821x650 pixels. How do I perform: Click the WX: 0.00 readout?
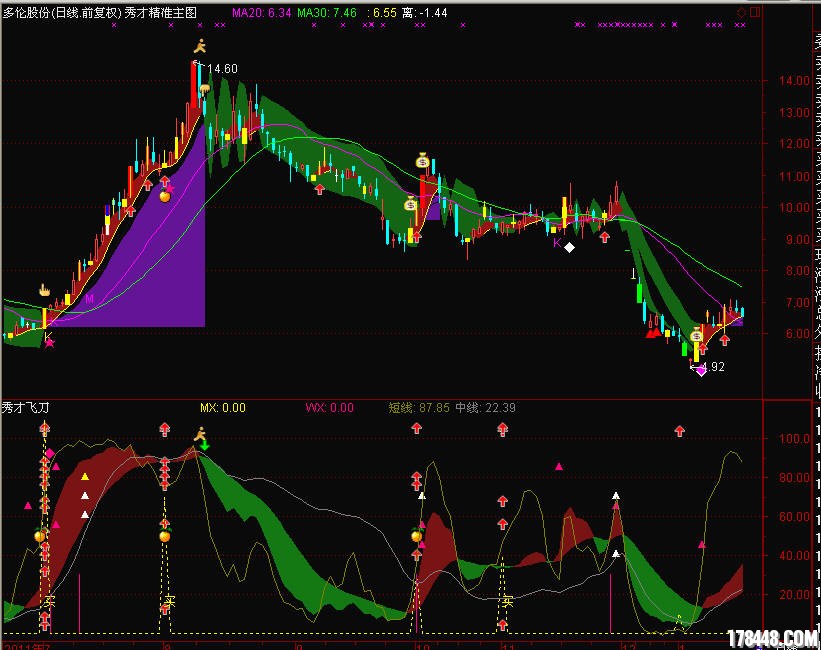coord(330,407)
